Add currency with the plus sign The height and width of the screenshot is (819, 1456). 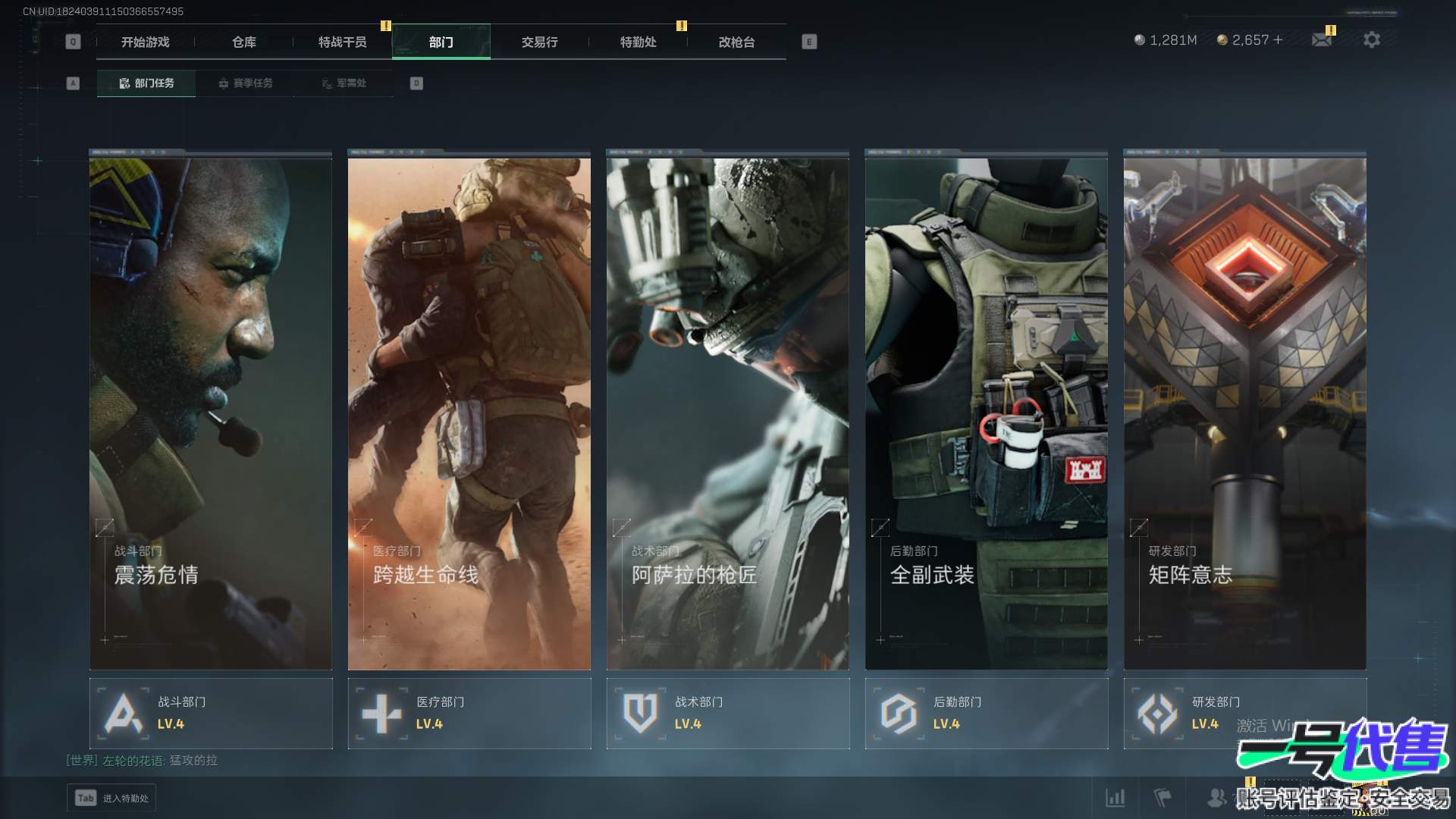click(x=1278, y=40)
